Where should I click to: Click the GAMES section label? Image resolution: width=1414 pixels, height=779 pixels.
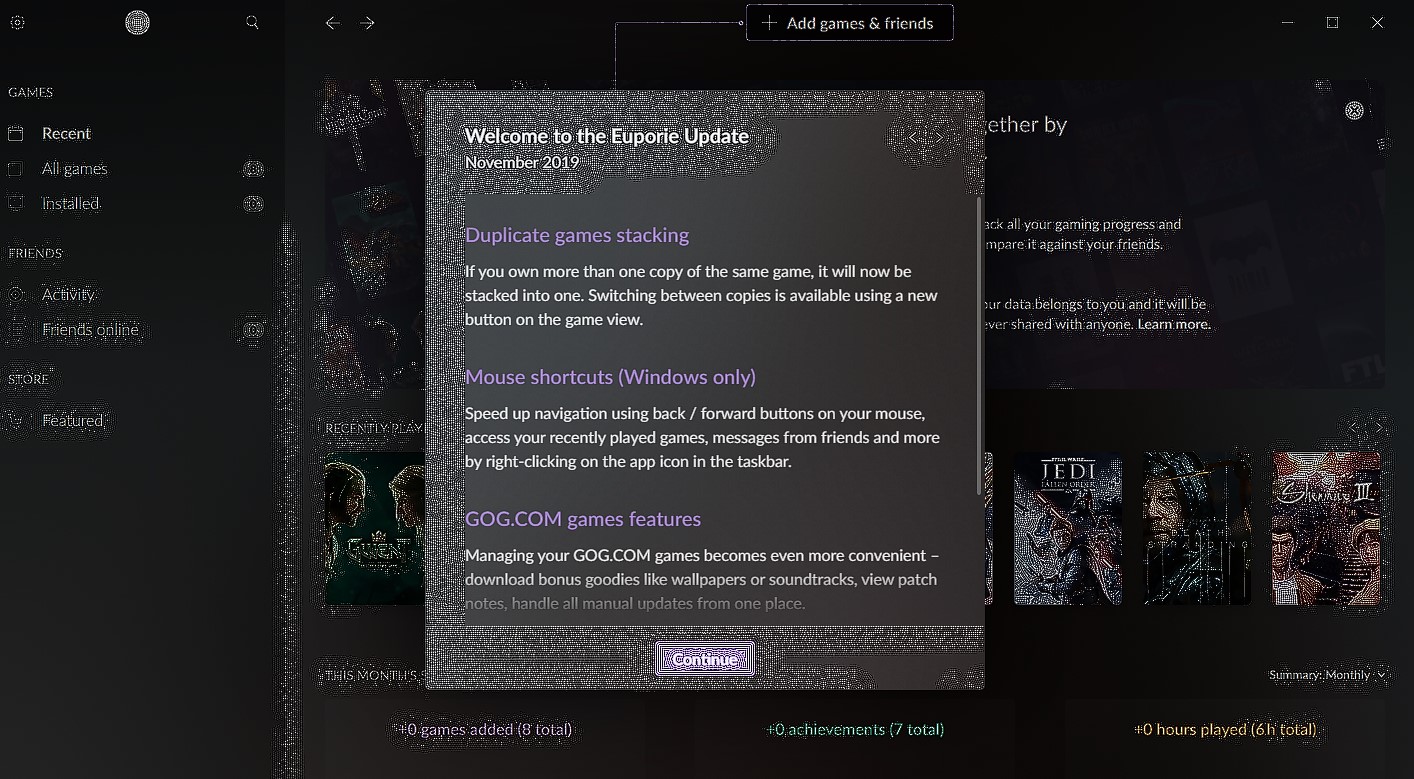(30, 92)
